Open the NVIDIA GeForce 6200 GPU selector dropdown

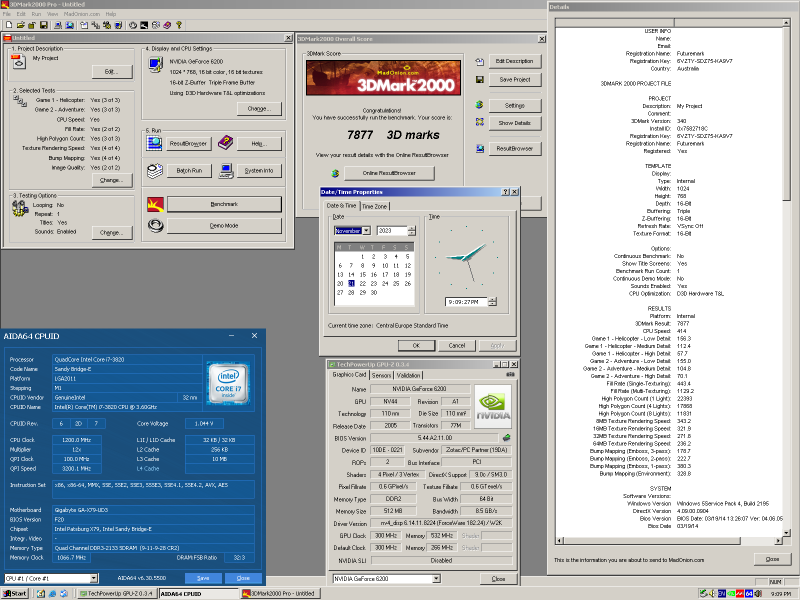[436, 579]
